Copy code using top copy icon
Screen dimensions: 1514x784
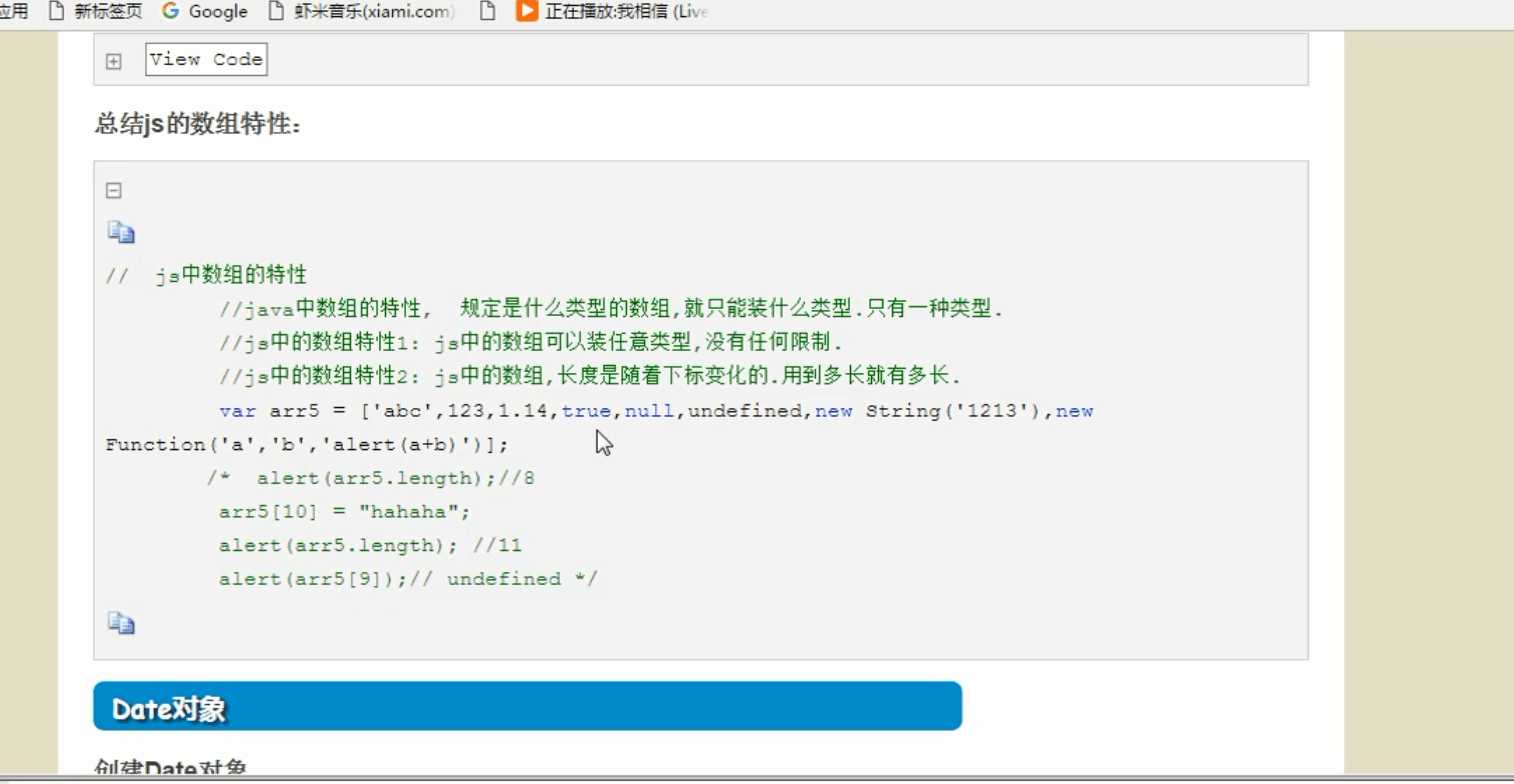click(x=121, y=233)
